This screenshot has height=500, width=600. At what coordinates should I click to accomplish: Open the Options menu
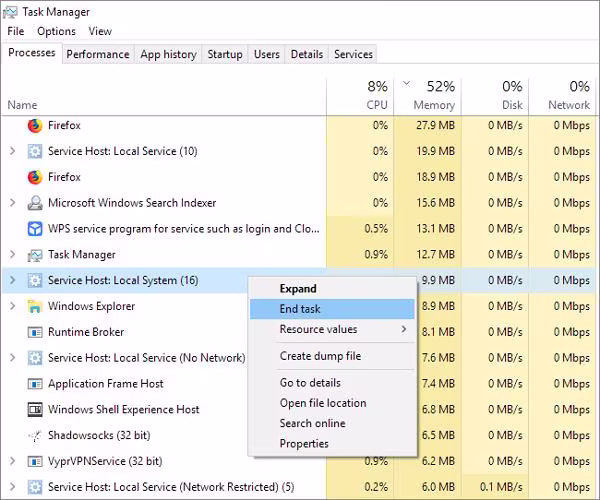(x=56, y=32)
